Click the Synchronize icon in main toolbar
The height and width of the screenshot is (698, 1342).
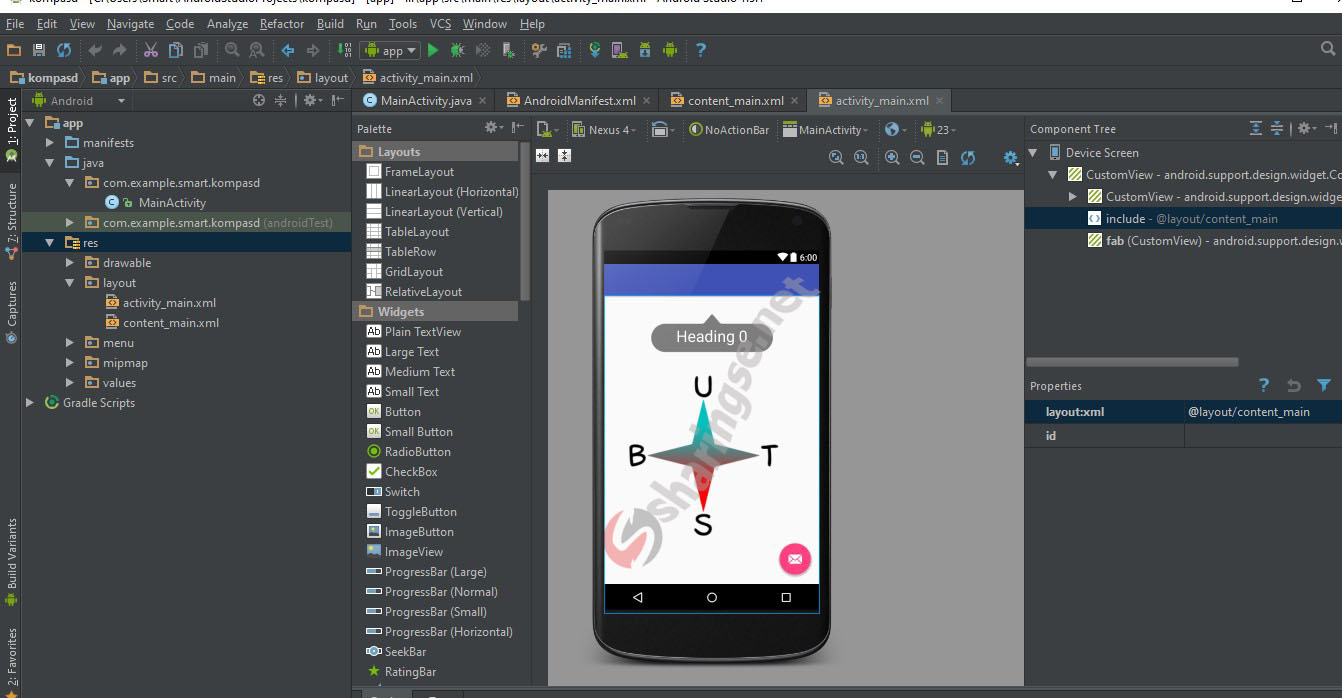[64, 50]
